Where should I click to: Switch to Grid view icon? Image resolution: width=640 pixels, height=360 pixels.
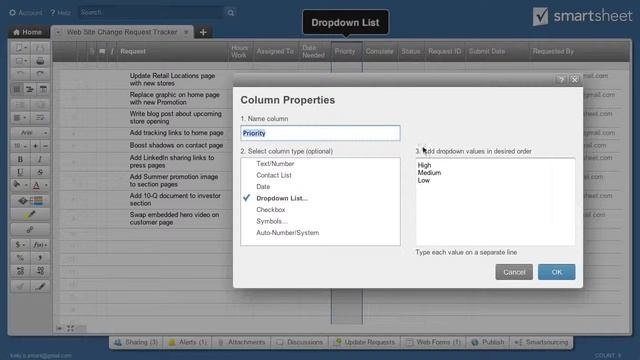click(x=17, y=89)
